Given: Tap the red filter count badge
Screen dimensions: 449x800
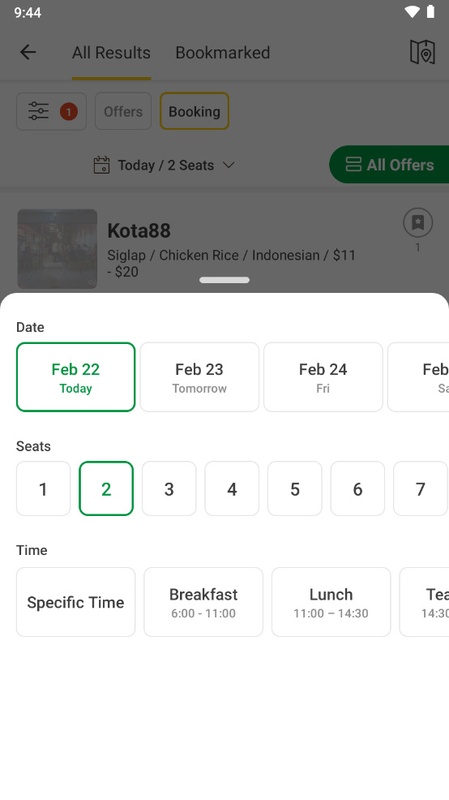Looking at the screenshot, I should [x=69, y=111].
